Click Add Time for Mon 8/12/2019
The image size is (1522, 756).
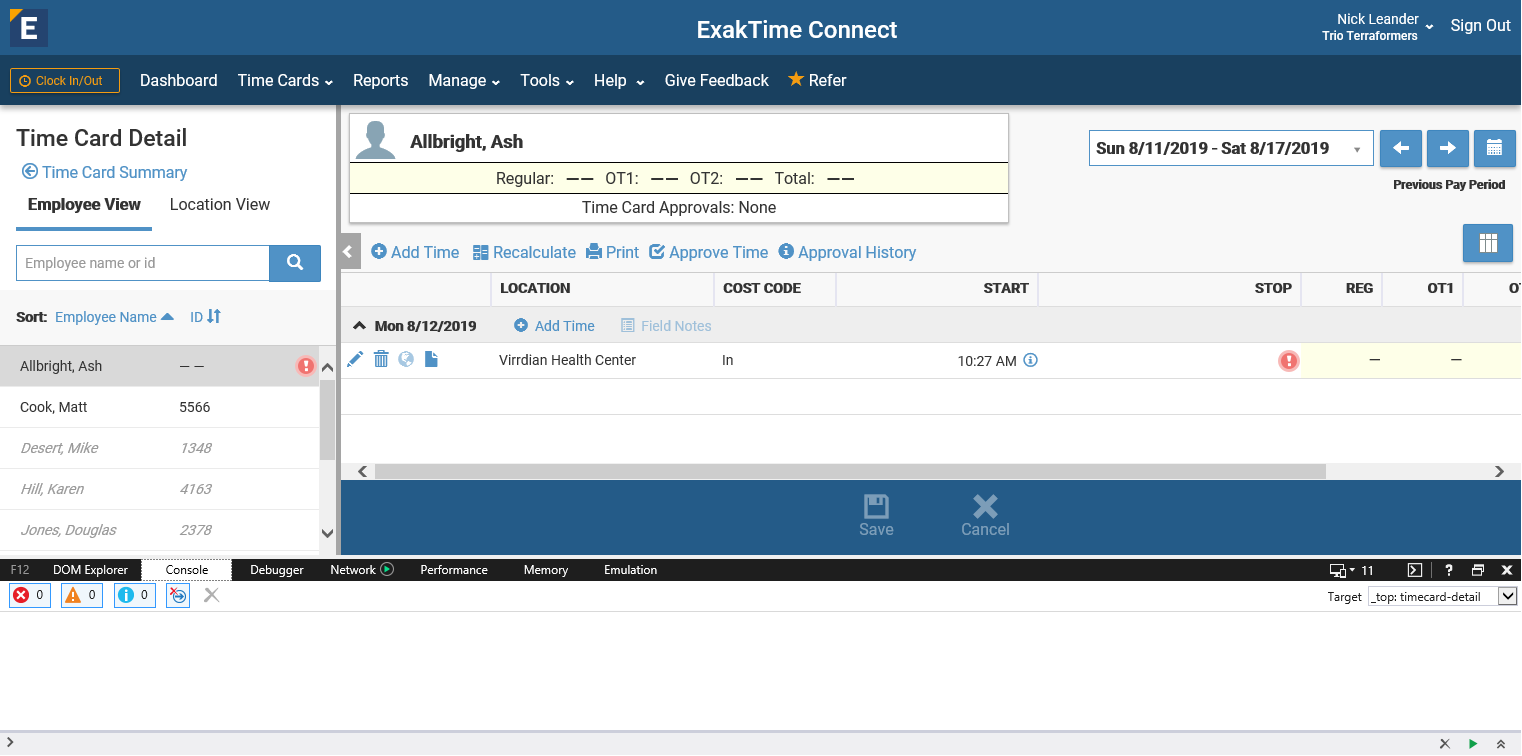tap(554, 326)
